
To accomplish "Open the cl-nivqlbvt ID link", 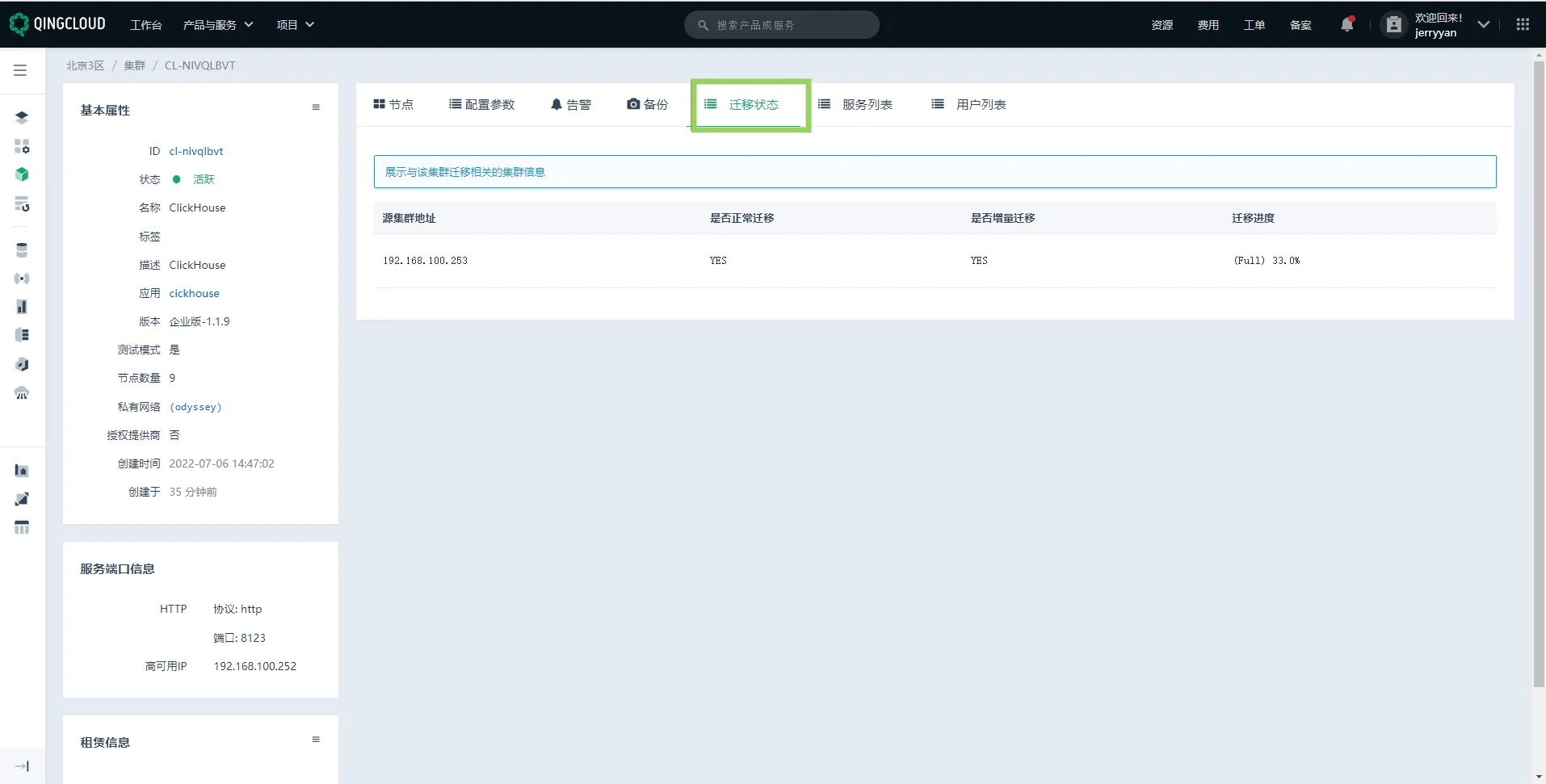I will [196, 151].
